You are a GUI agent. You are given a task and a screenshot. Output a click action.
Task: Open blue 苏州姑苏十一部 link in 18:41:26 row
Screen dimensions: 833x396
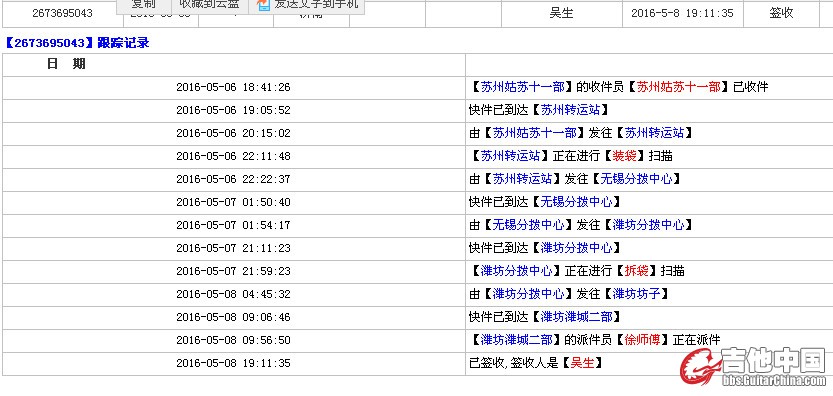pyautogui.click(x=523, y=87)
